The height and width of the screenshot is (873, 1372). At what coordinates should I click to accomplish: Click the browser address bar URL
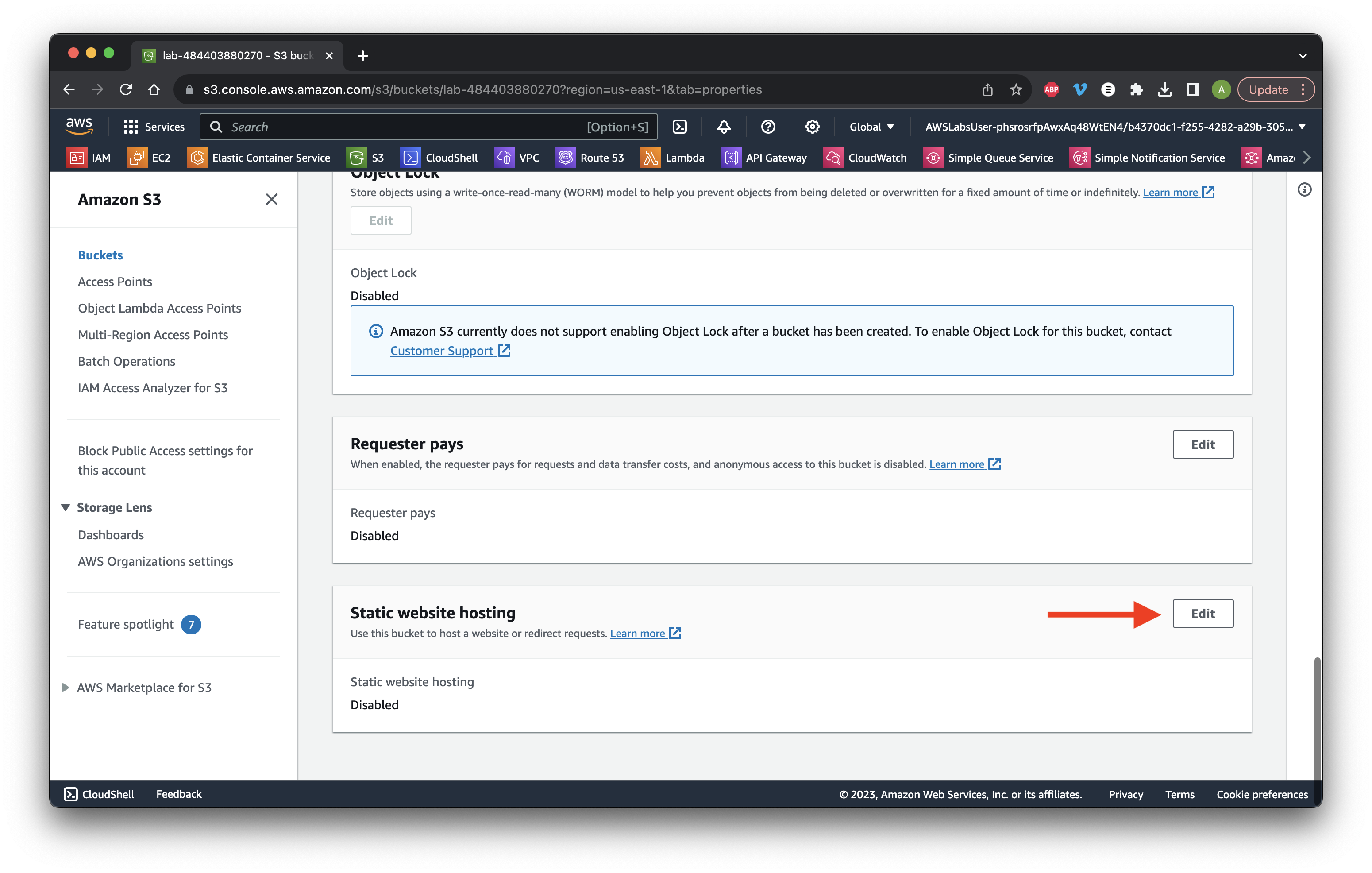[482, 89]
